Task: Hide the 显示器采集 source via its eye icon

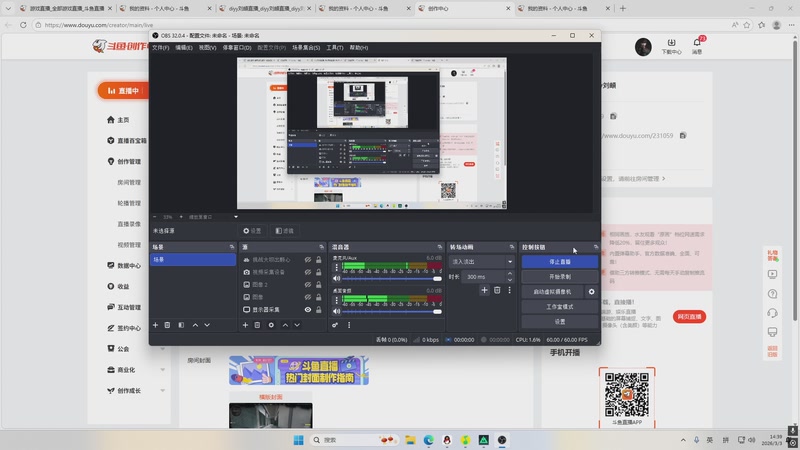Action: tap(308, 310)
